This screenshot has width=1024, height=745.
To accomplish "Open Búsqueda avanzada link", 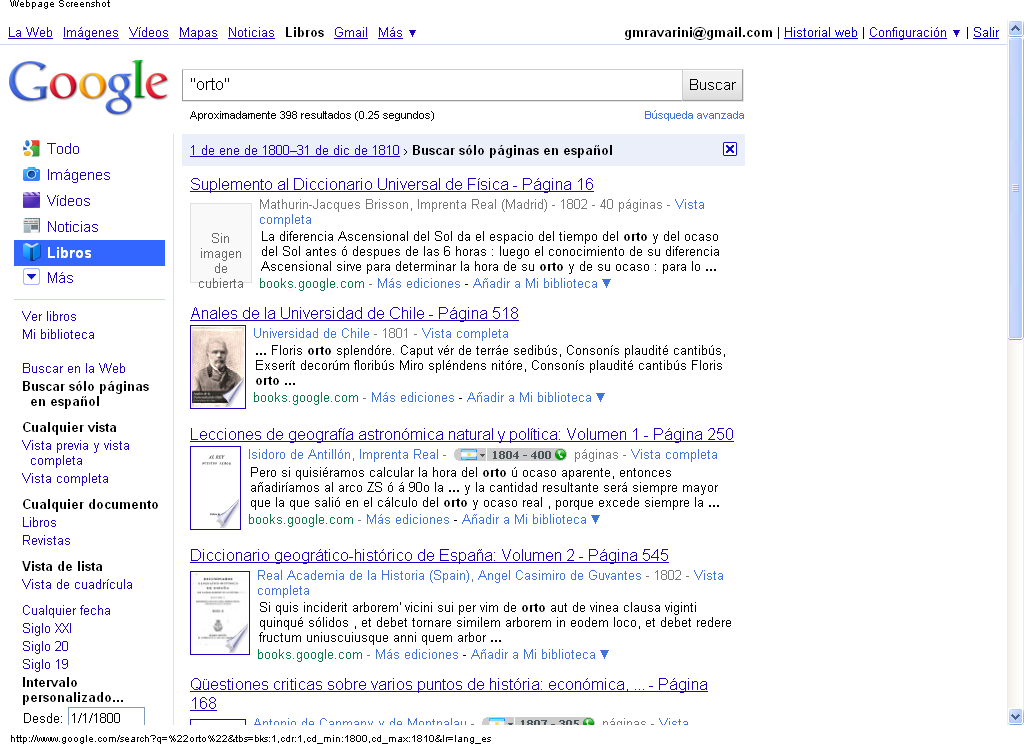I will click(x=694, y=115).
